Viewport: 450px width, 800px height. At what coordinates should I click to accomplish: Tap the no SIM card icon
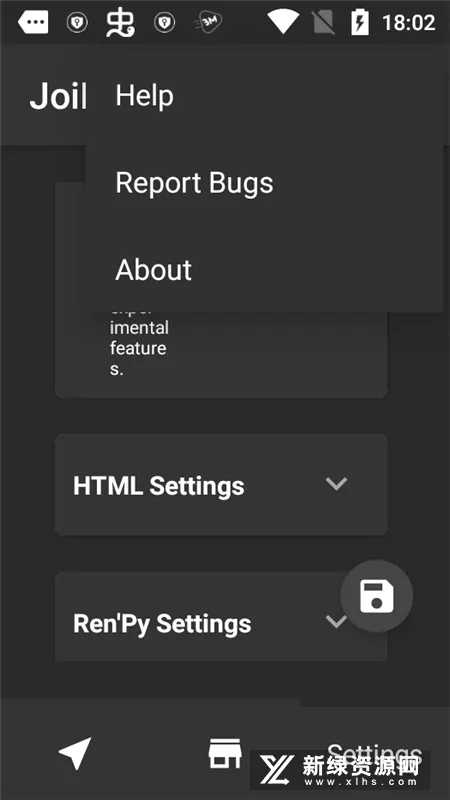pos(323,22)
